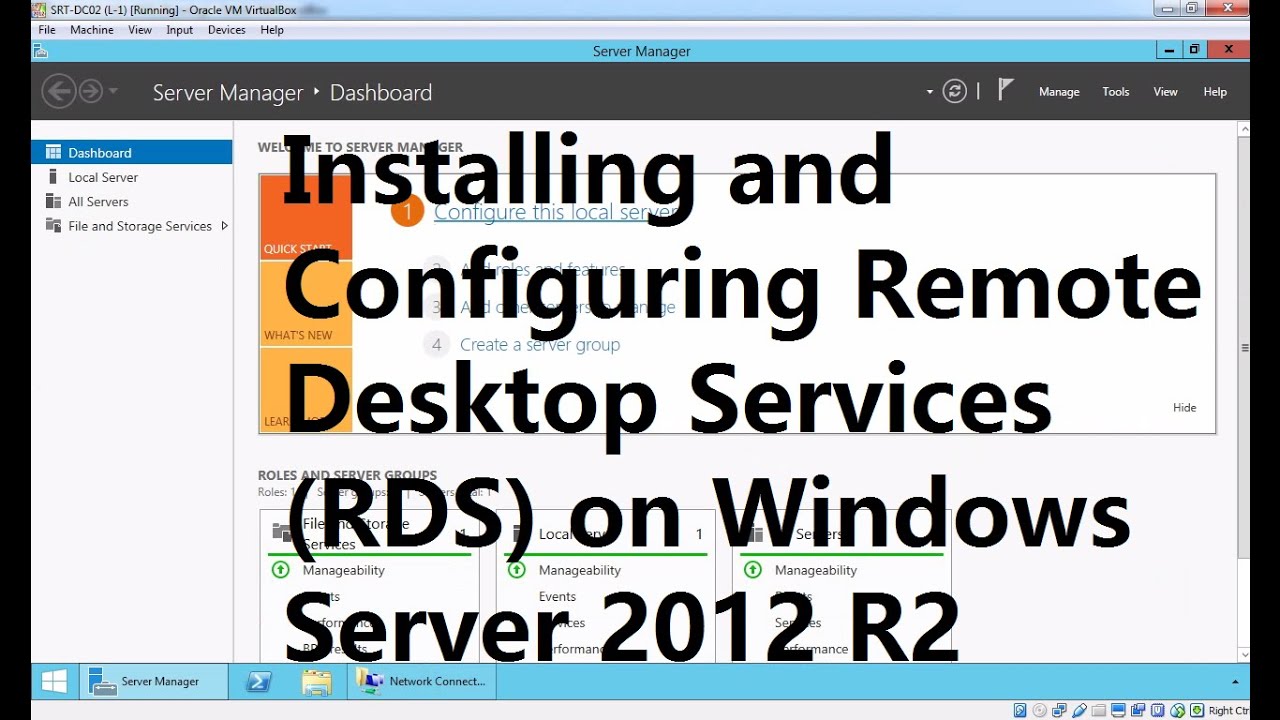The height and width of the screenshot is (720, 1280).
Task: Select Local Server in the sidebar
Action: click(x=132, y=177)
